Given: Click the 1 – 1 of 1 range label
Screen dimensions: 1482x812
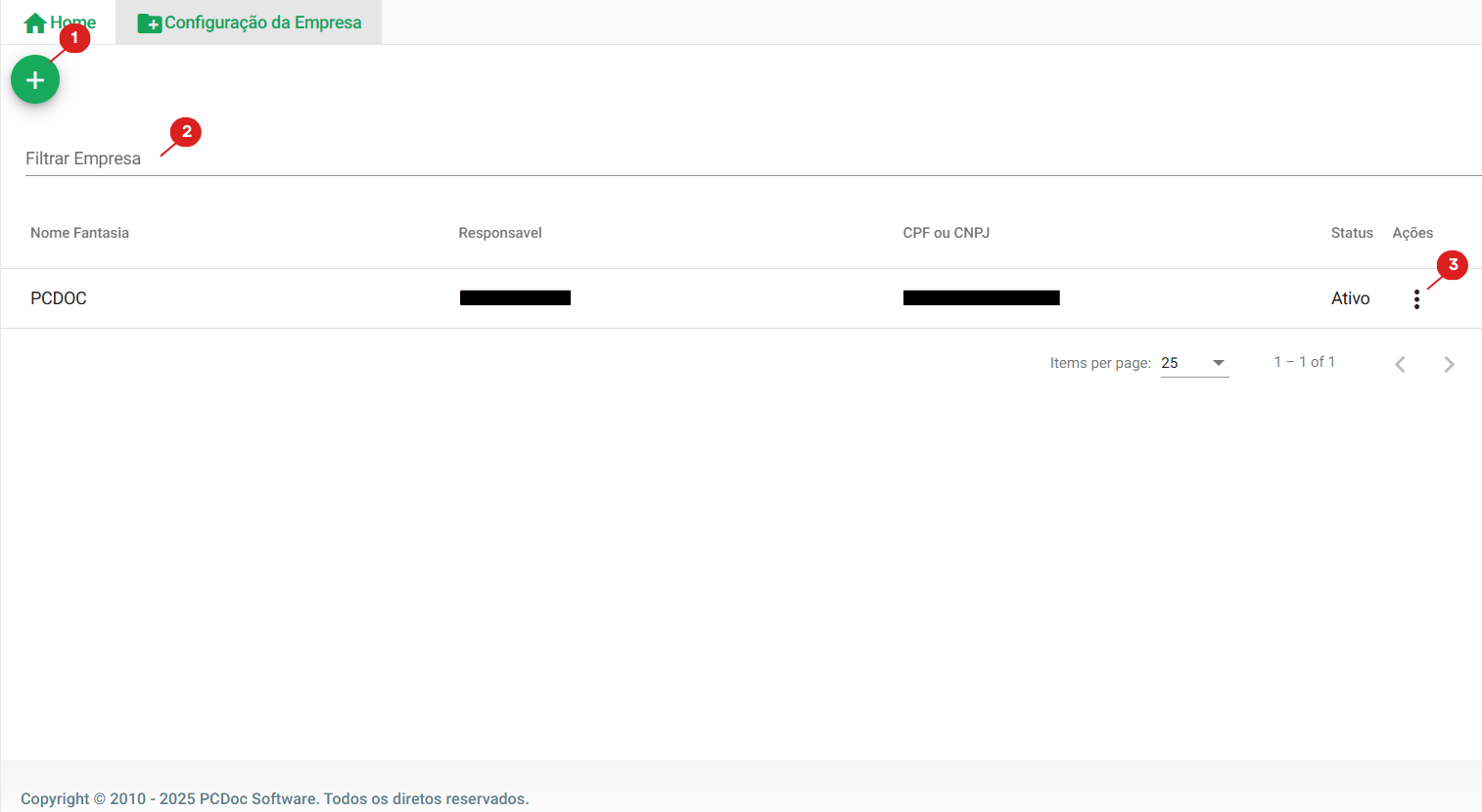Looking at the screenshot, I should click(x=1304, y=362).
